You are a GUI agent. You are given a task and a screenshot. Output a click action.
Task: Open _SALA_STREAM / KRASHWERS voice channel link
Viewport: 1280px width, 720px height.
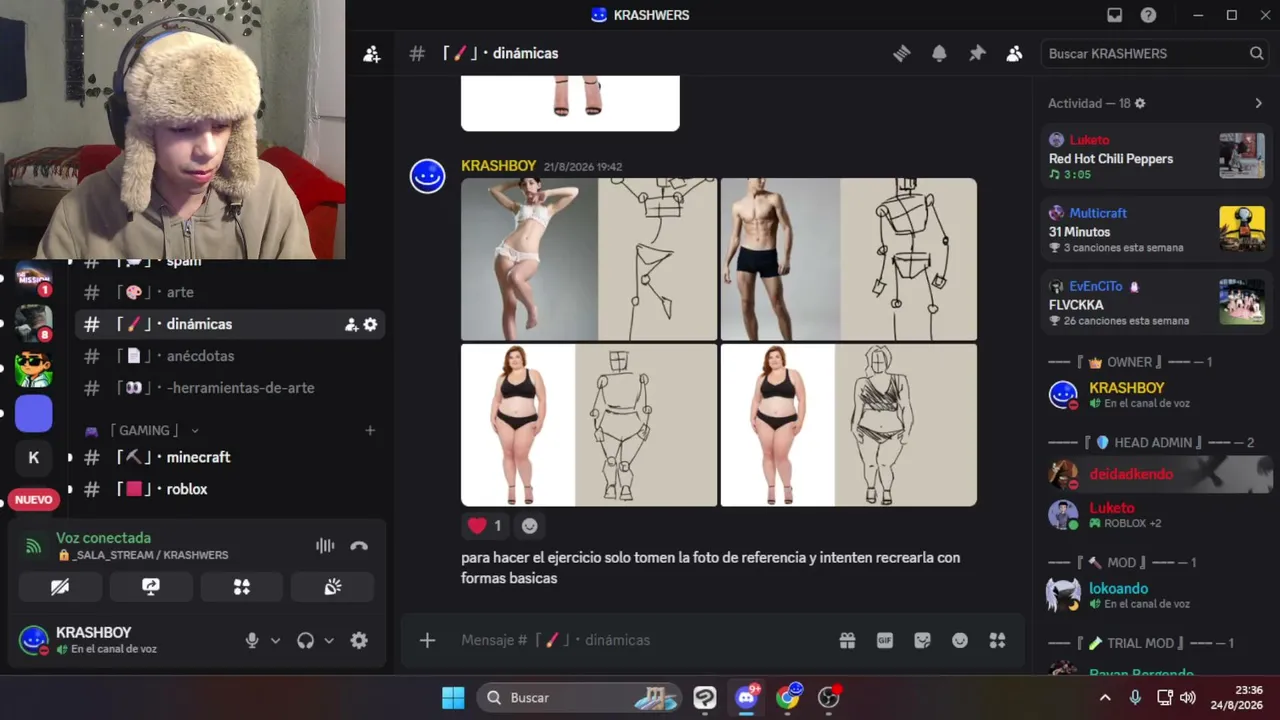[143, 555]
